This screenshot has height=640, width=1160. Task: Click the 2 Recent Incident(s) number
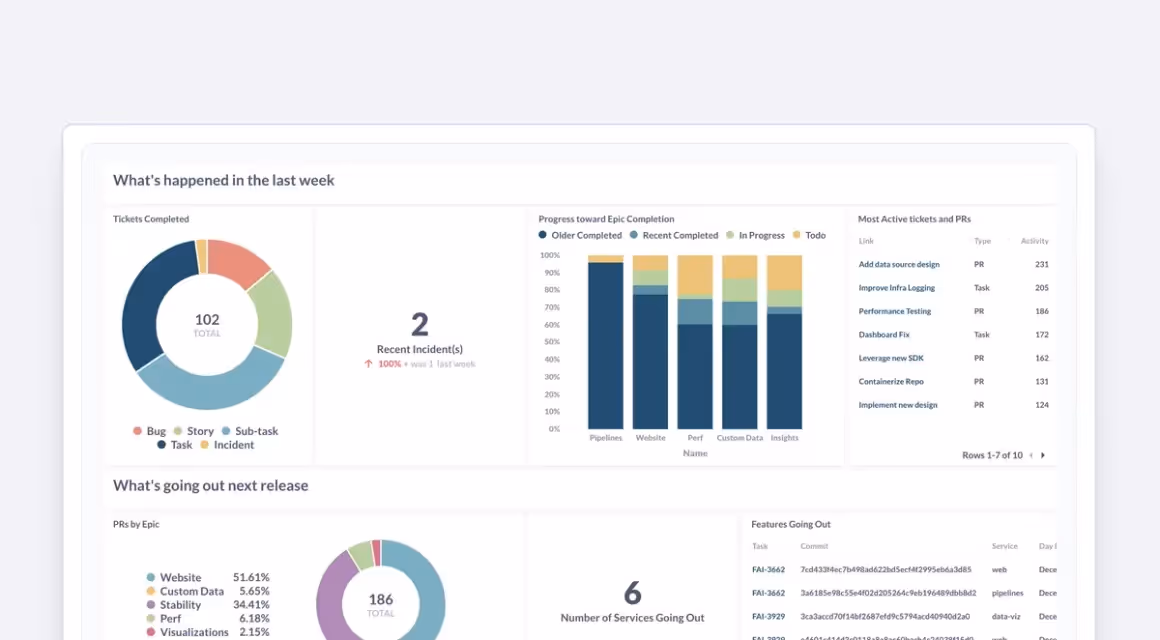[419, 325]
